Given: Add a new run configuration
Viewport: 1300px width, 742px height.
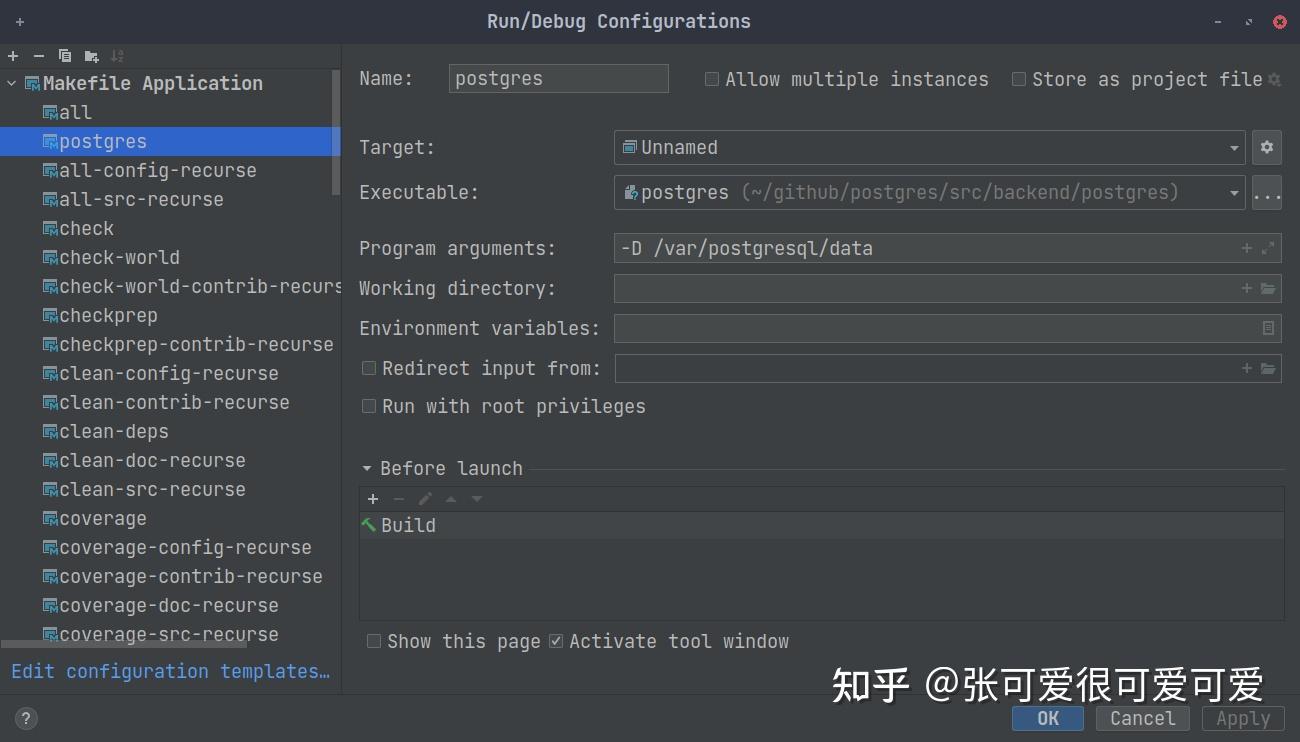Looking at the screenshot, I should [x=13, y=56].
